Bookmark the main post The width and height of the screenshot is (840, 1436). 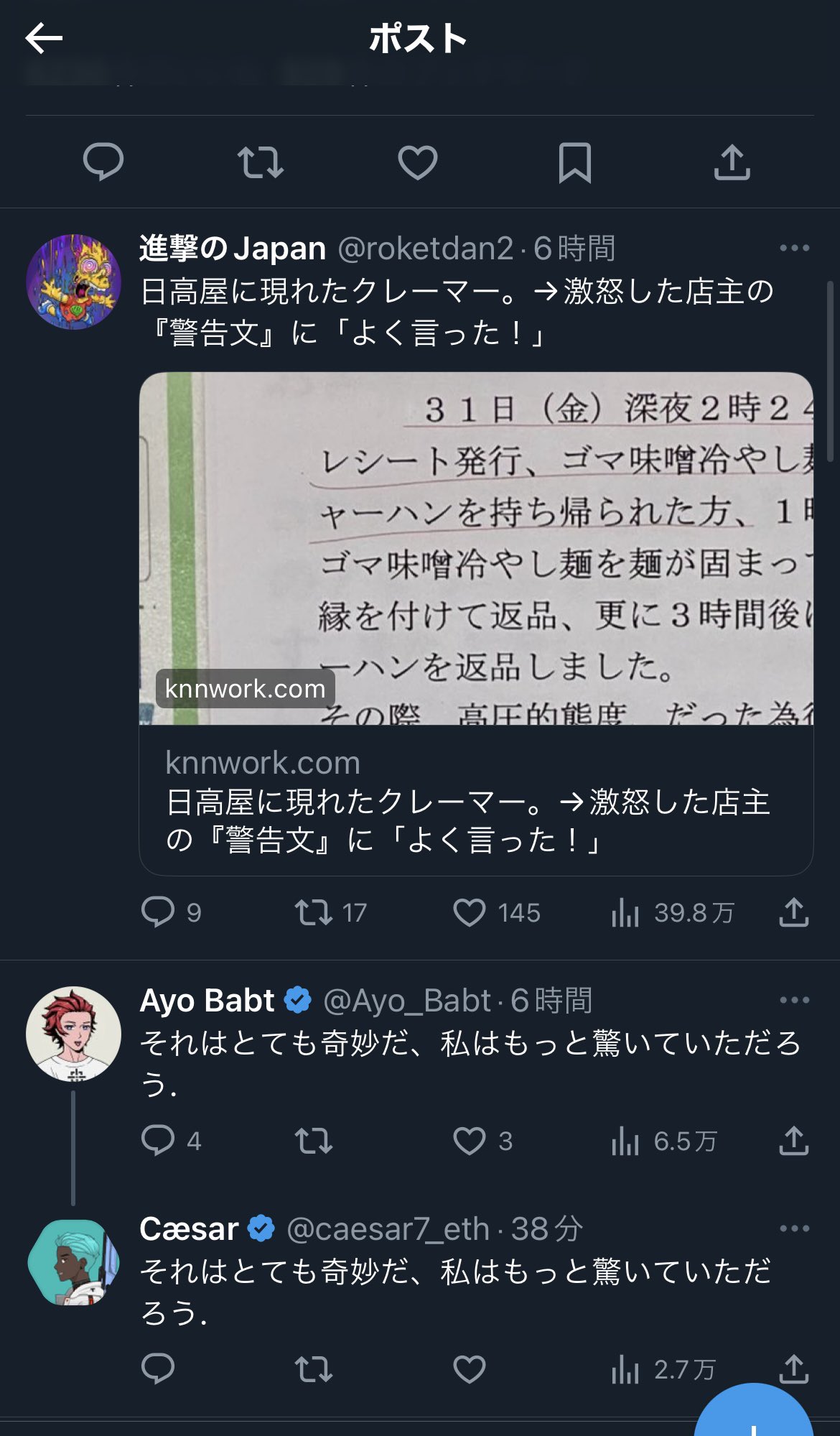pyautogui.click(x=575, y=162)
